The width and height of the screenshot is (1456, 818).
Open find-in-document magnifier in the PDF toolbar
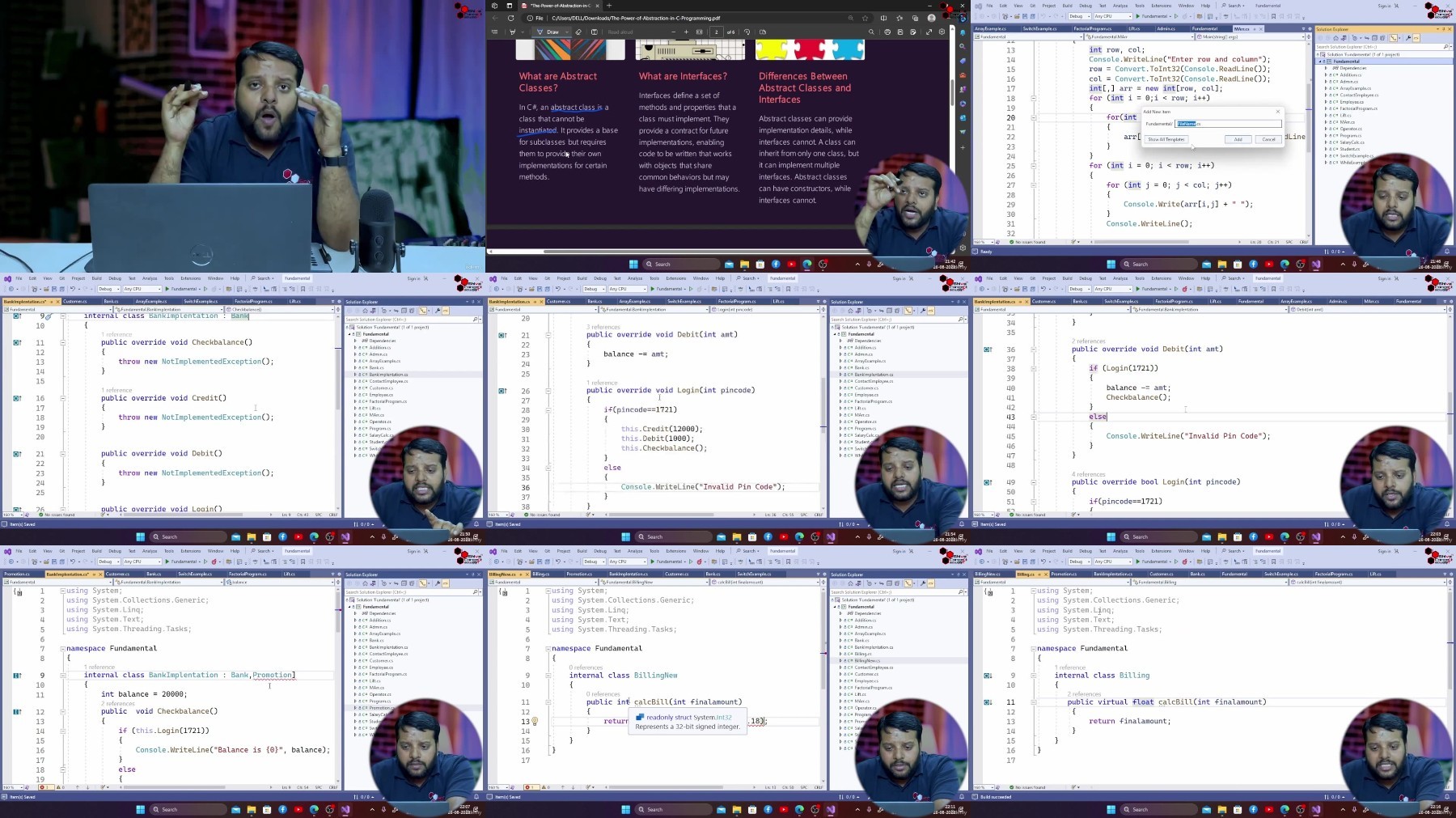(x=871, y=32)
